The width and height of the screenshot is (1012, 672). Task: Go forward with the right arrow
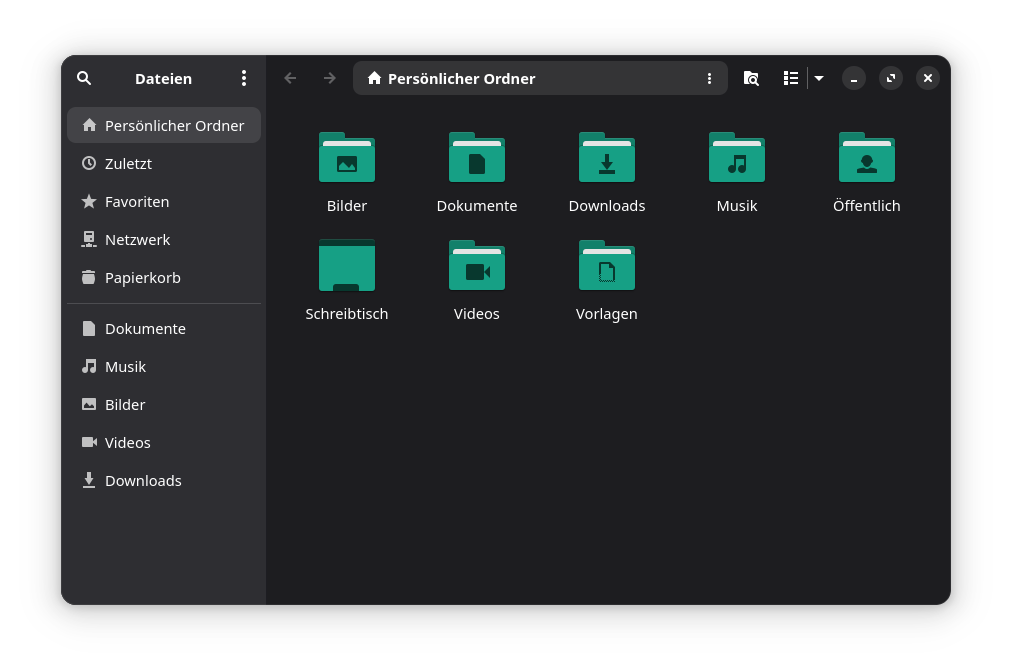pyautogui.click(x=330, y=78)
